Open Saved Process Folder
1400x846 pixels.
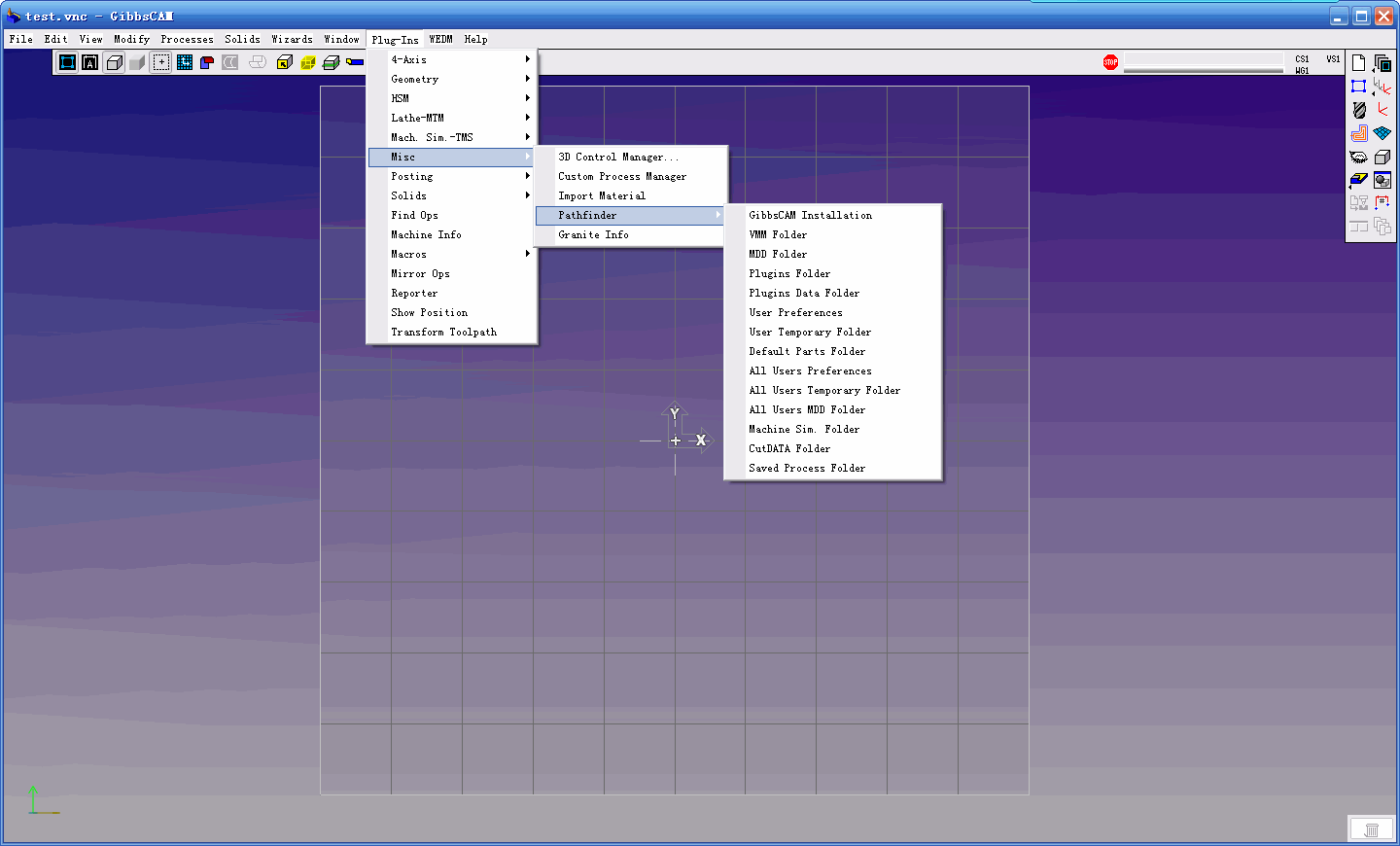(x=833, y=468)
